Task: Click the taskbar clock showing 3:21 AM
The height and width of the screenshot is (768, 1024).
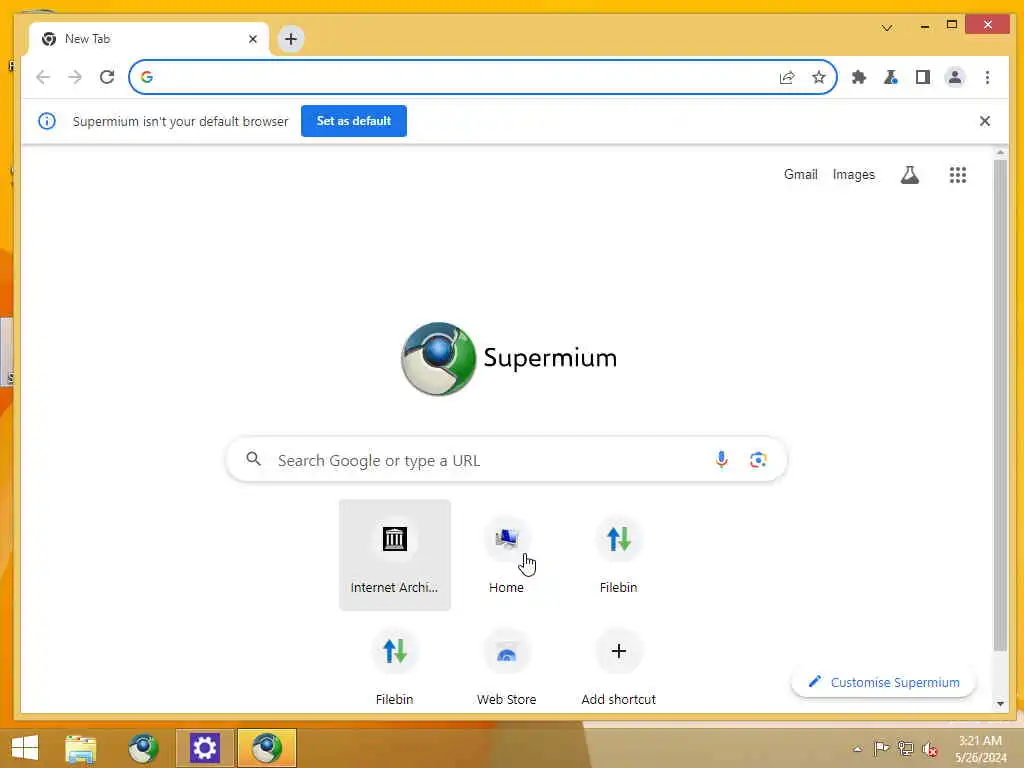Action: tap(980, 748)
